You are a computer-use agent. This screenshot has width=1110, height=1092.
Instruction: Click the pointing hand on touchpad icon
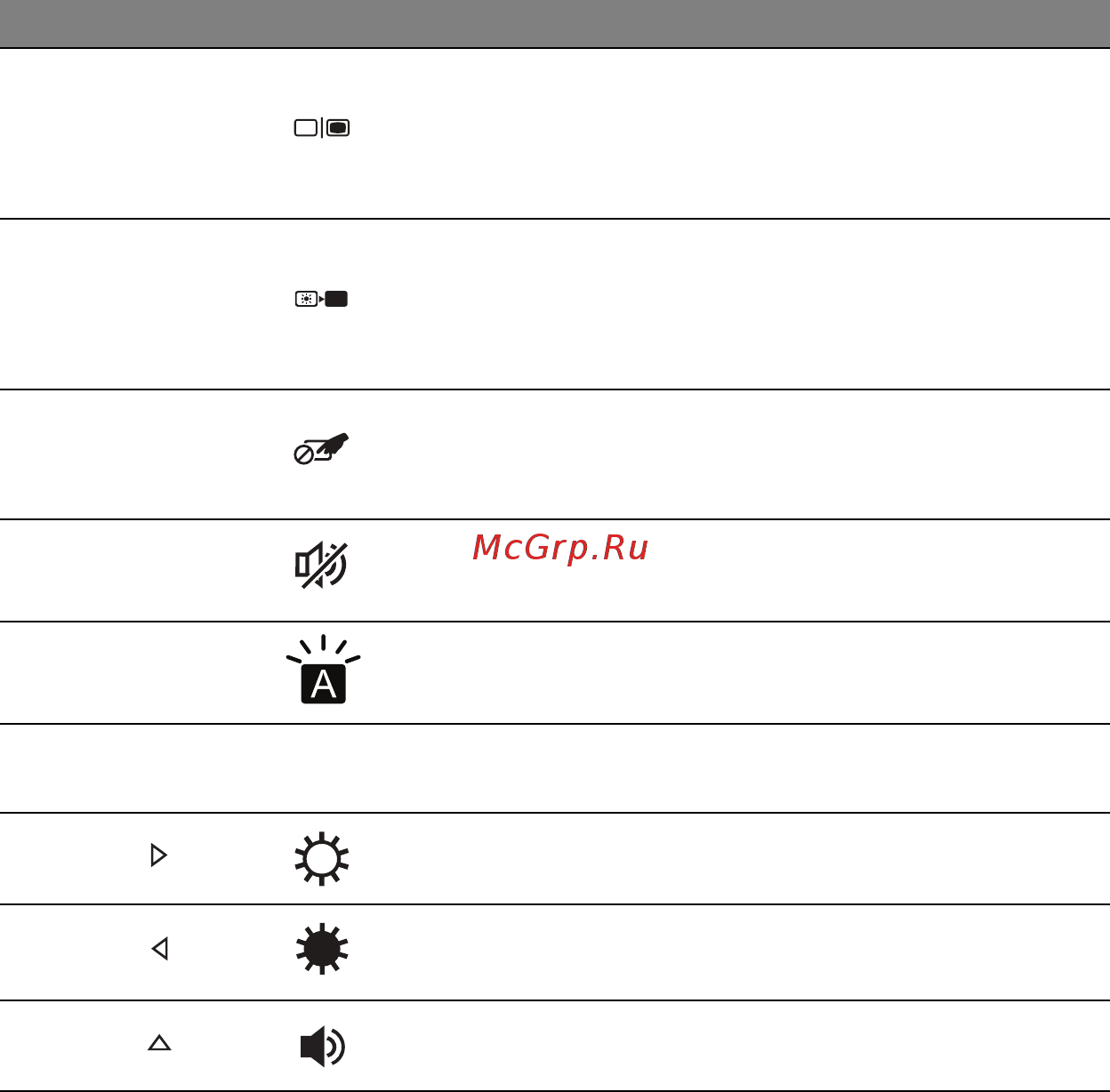click(x=334, y=444)
